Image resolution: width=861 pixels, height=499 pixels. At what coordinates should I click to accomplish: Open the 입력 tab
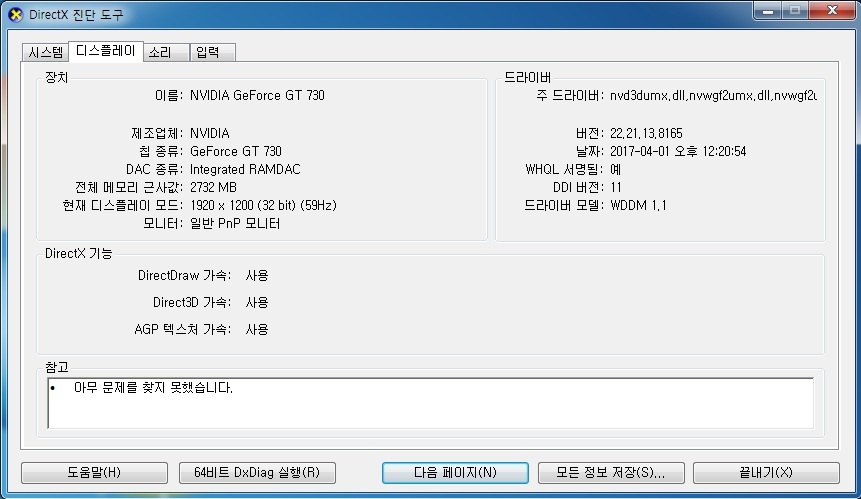(213, 53)
